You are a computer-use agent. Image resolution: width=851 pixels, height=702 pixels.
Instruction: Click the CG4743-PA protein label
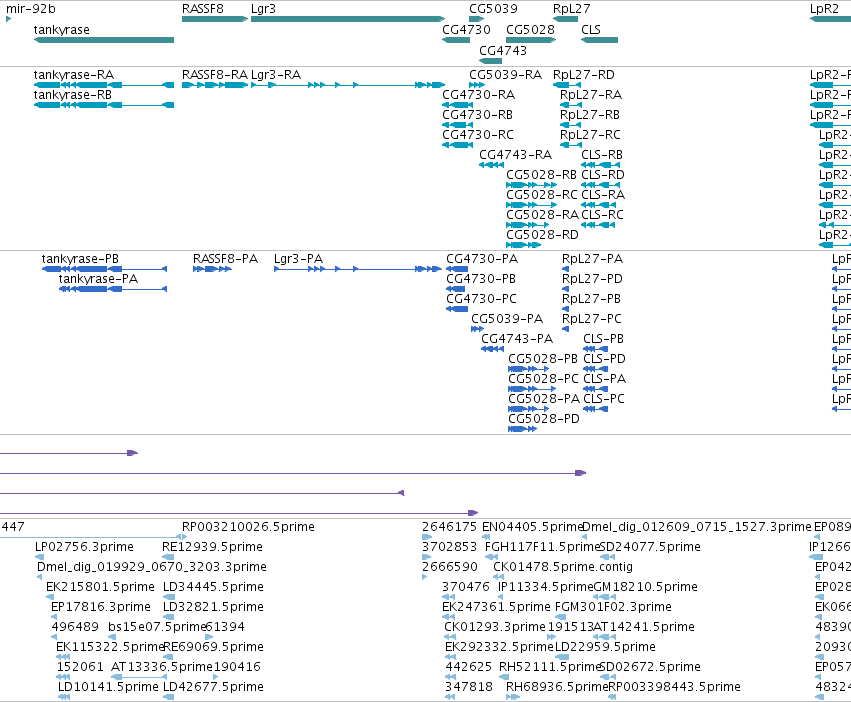[517, 339]
